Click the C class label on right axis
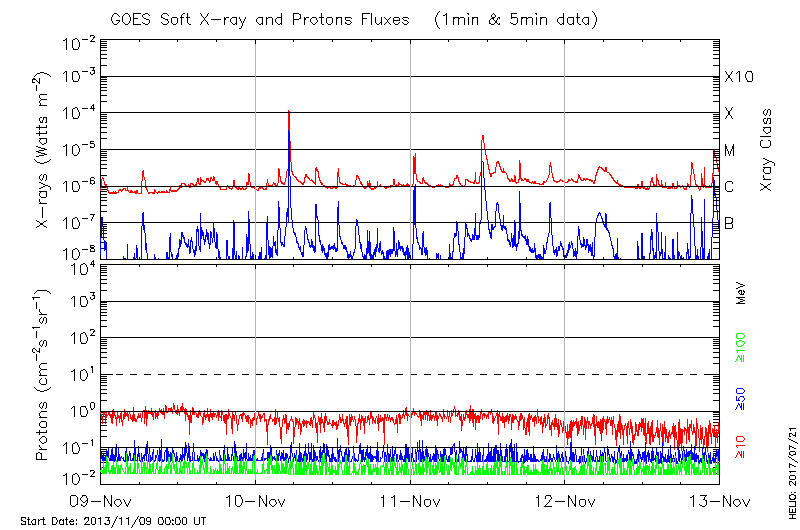The width and height of the screenshot is (800, 530). point(729,186)
